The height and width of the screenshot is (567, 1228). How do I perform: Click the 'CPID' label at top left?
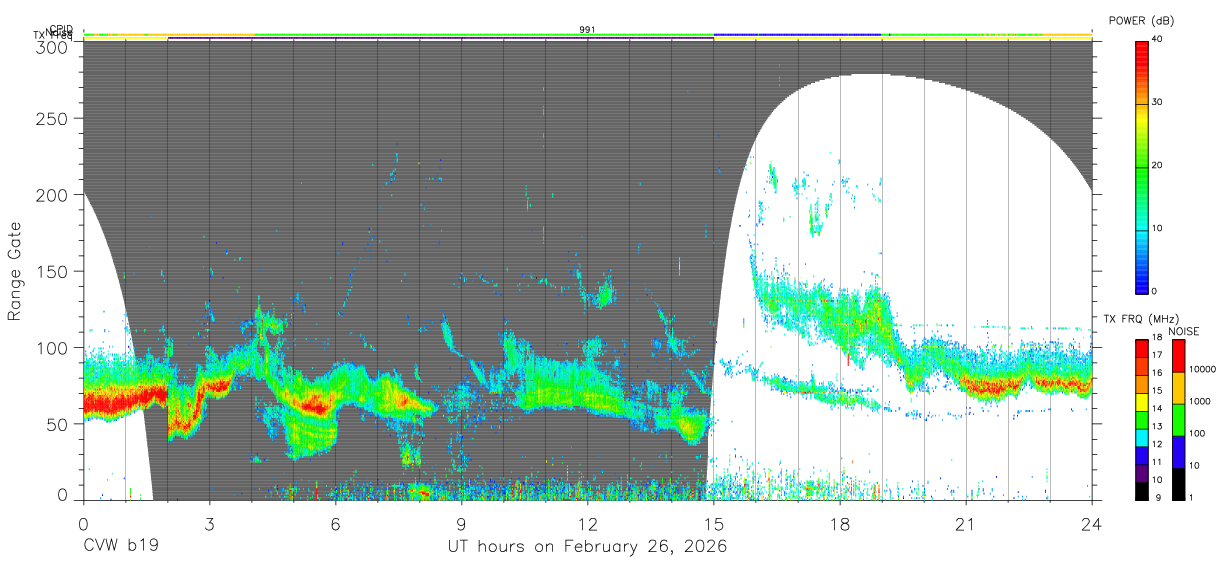[x=61, y=29]
